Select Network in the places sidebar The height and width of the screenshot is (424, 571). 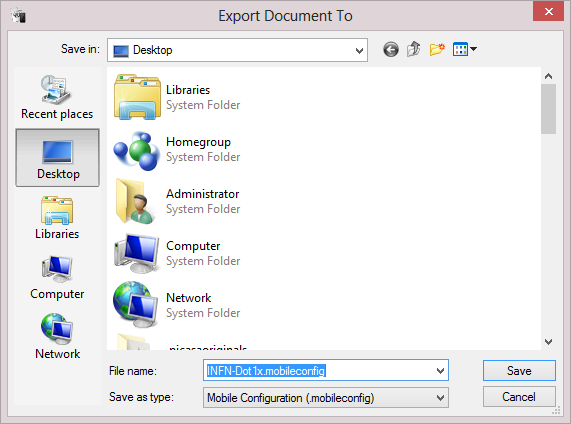point(57,337)
